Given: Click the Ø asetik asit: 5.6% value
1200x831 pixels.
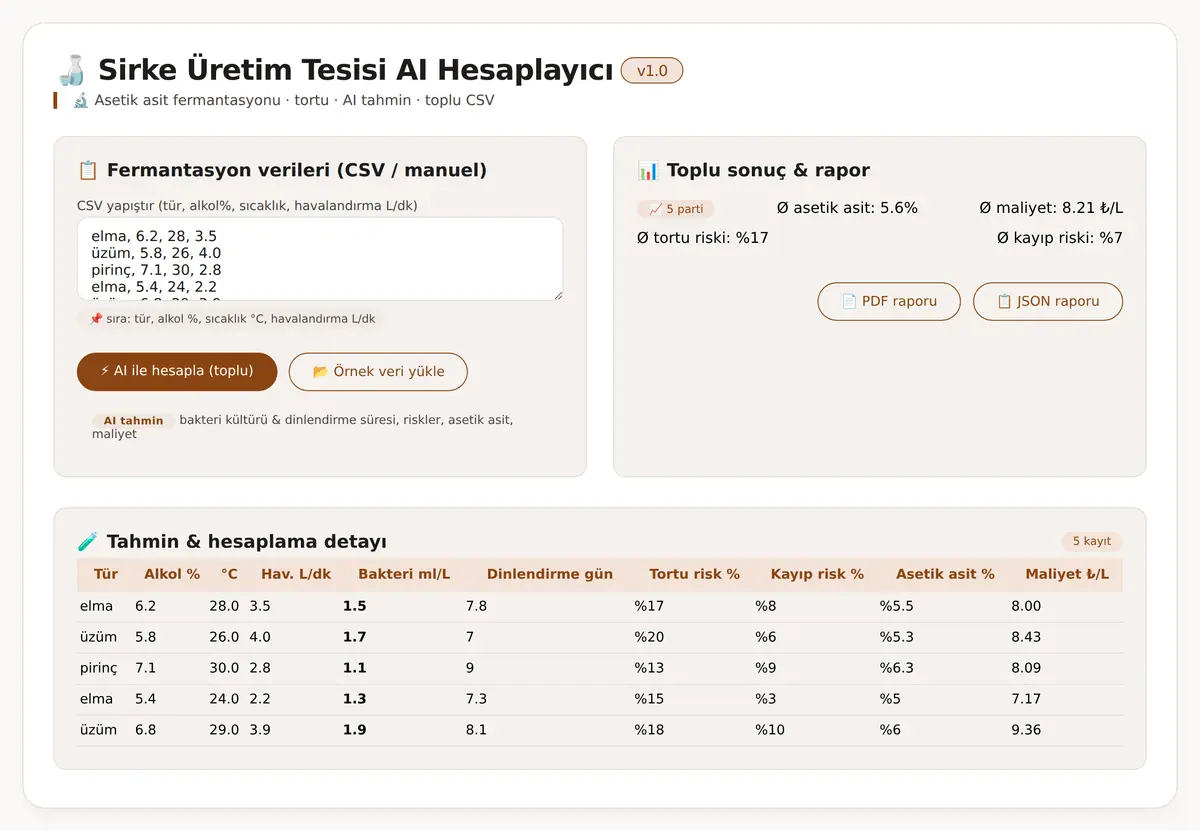Looking at the screenshot, I should click(x=847, y=208).
